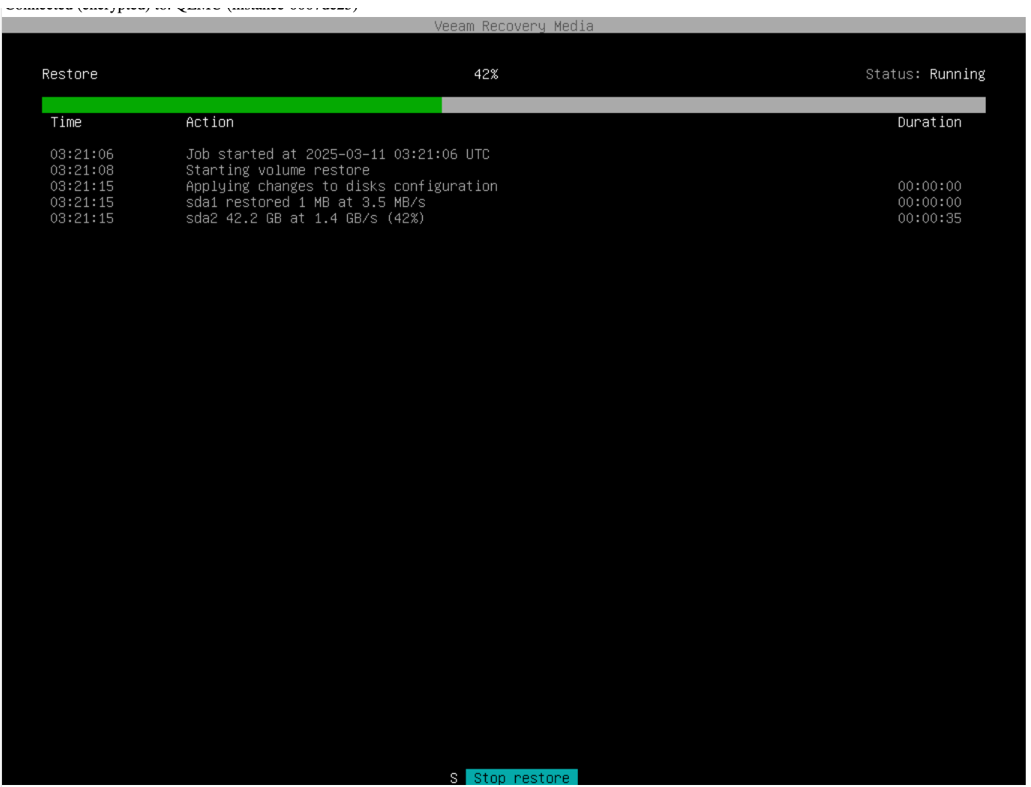Click the Stop restore button

[521, 778]
